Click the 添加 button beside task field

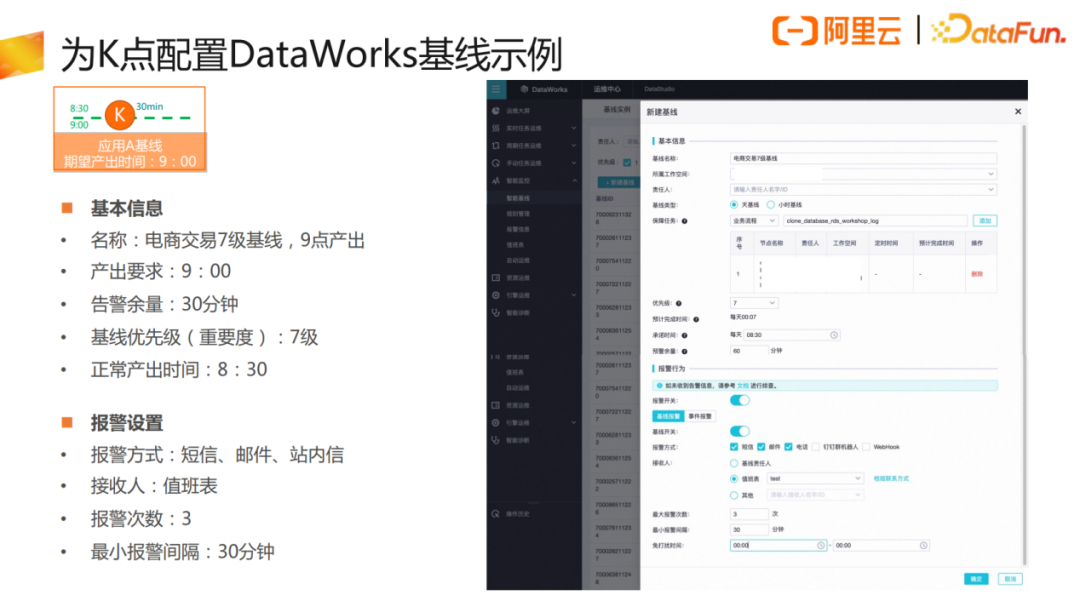click(x=984, y=220)
